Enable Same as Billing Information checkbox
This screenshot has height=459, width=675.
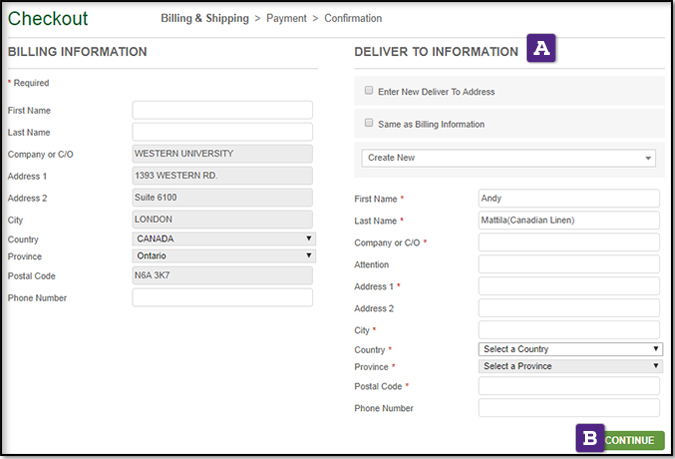369,124
